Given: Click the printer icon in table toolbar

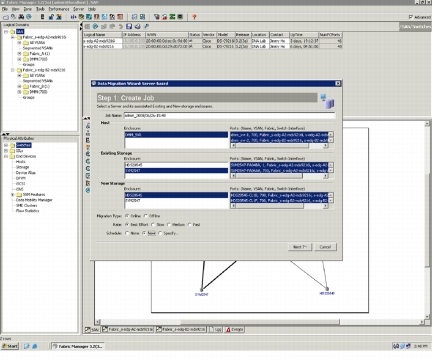Looking at the screenshot, I should point(137,26).
